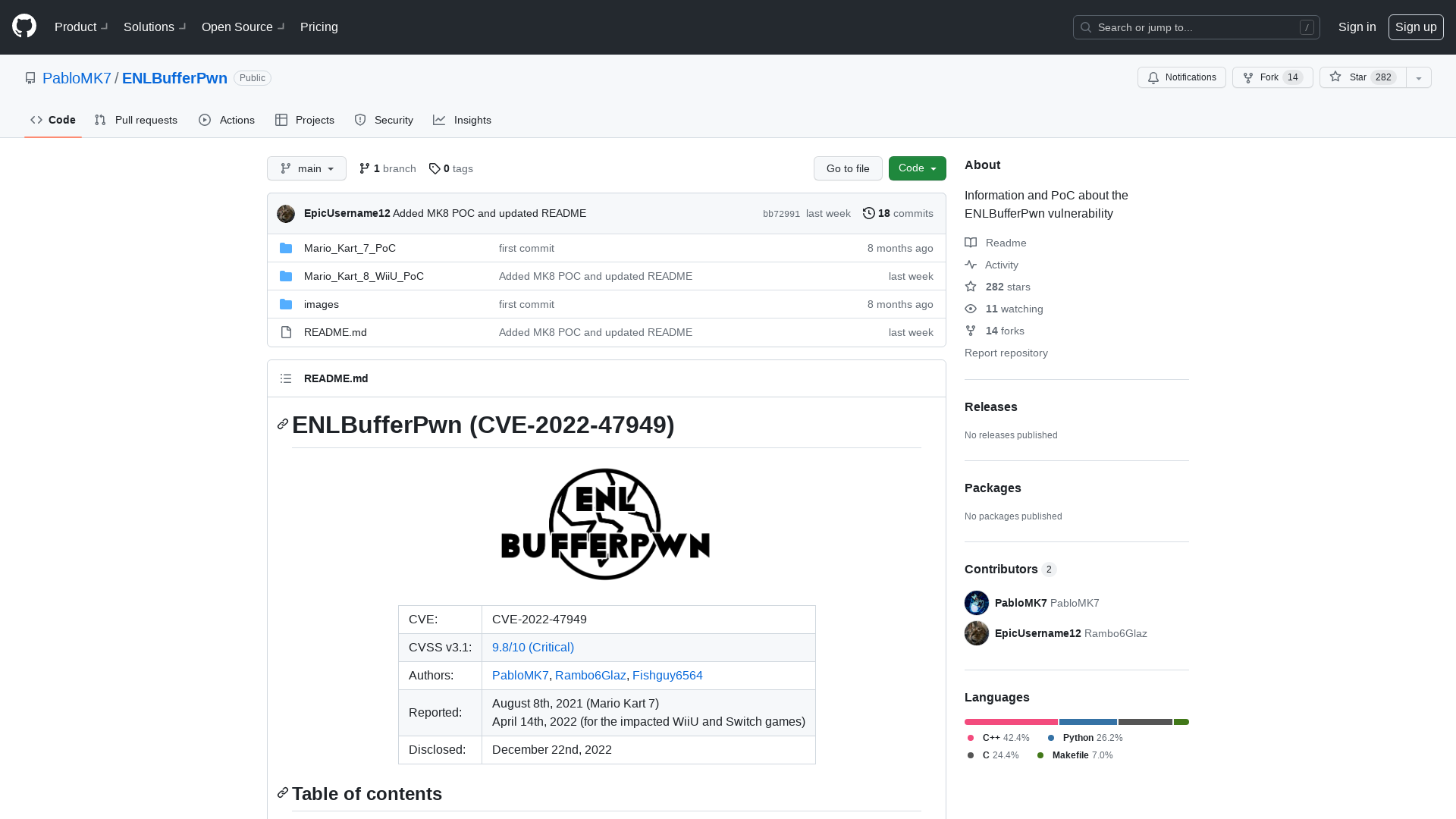Image resolution: width=1456 pixels, height=819 pixels.
Task: Click the anchor link icon beside ENLBufferPwn heading
Action: click(283, 424)
